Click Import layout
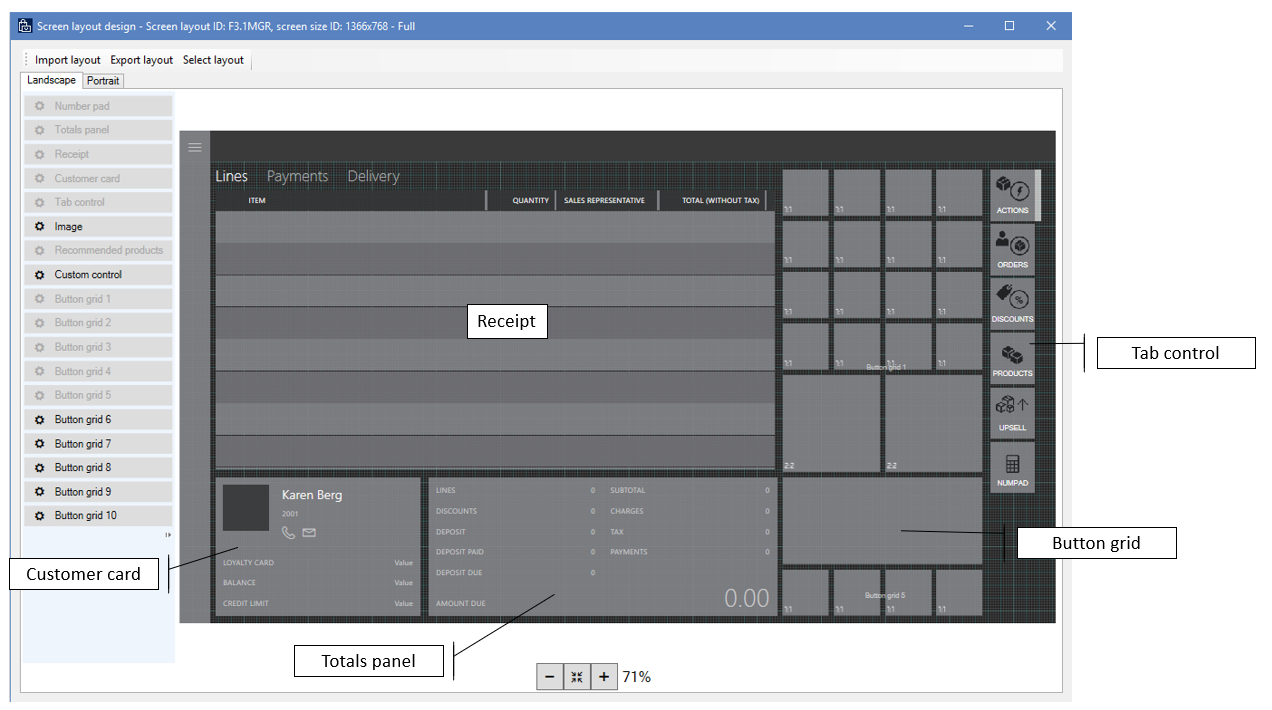The width and height of the screenshot is (1272, 710). pyautogui.click(x=66, y=59)
